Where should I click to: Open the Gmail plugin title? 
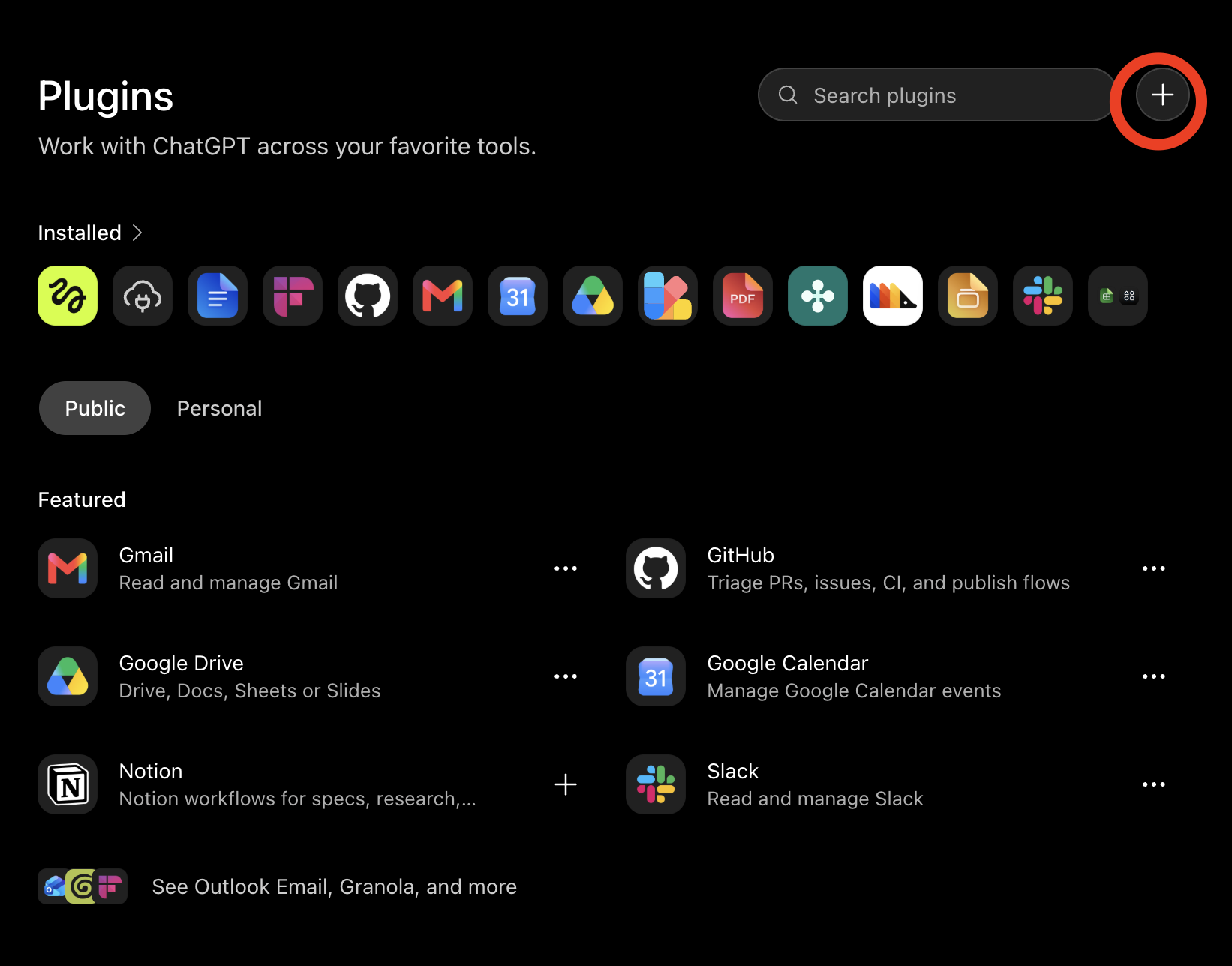pos(146,555)
